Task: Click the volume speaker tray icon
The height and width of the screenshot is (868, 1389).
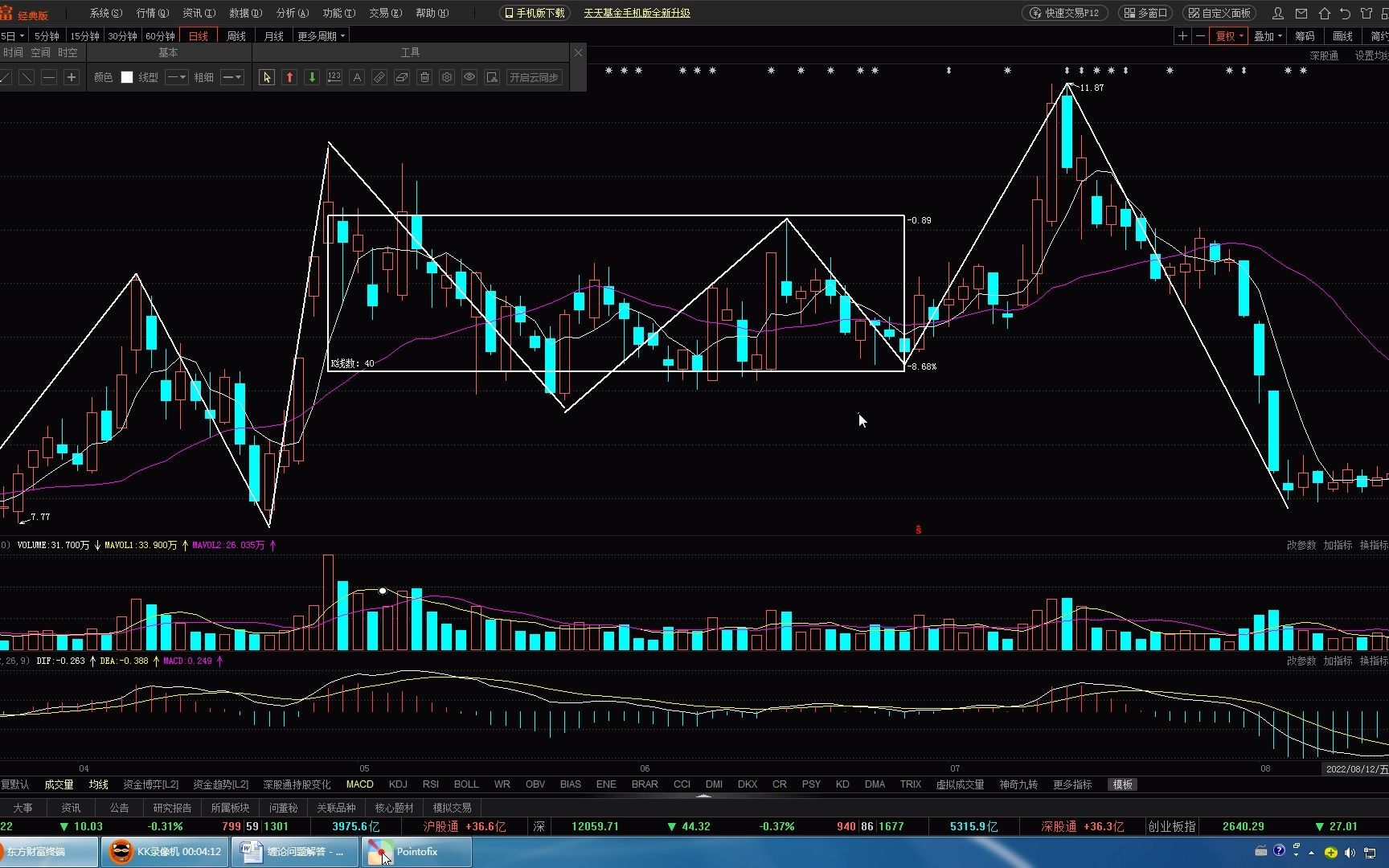Action: click(1350, 853)
